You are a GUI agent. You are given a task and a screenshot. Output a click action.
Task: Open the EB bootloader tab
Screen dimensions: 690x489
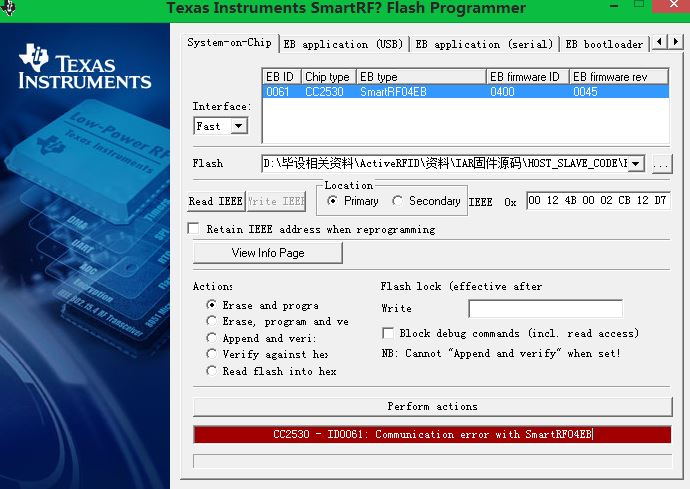click(x=604, y=44)
